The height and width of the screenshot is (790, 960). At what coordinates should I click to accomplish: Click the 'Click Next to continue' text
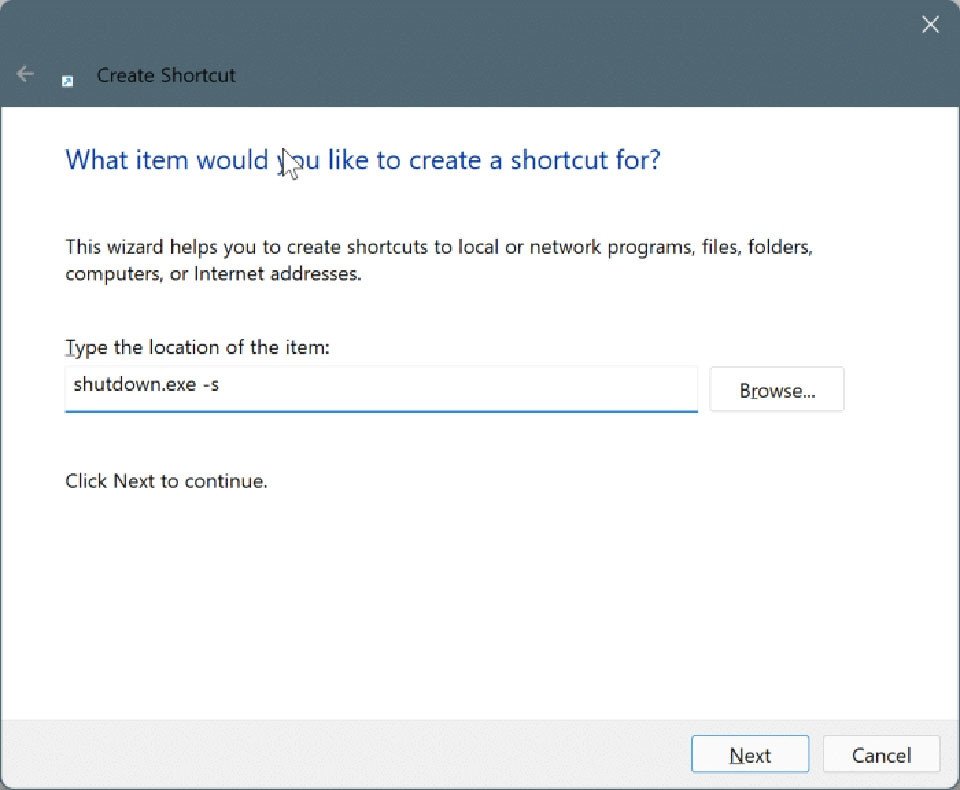(x=166, y=481)
